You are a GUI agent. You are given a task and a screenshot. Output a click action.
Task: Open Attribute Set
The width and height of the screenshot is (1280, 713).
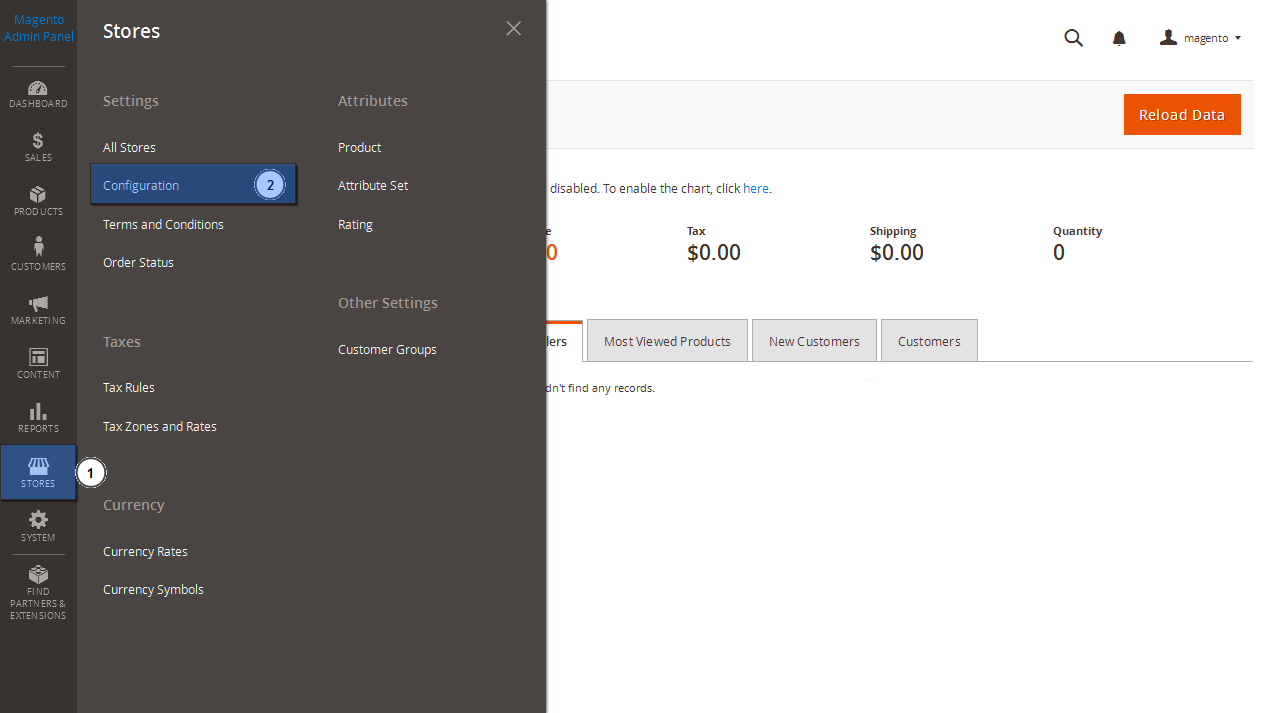(x=373, y=185)
